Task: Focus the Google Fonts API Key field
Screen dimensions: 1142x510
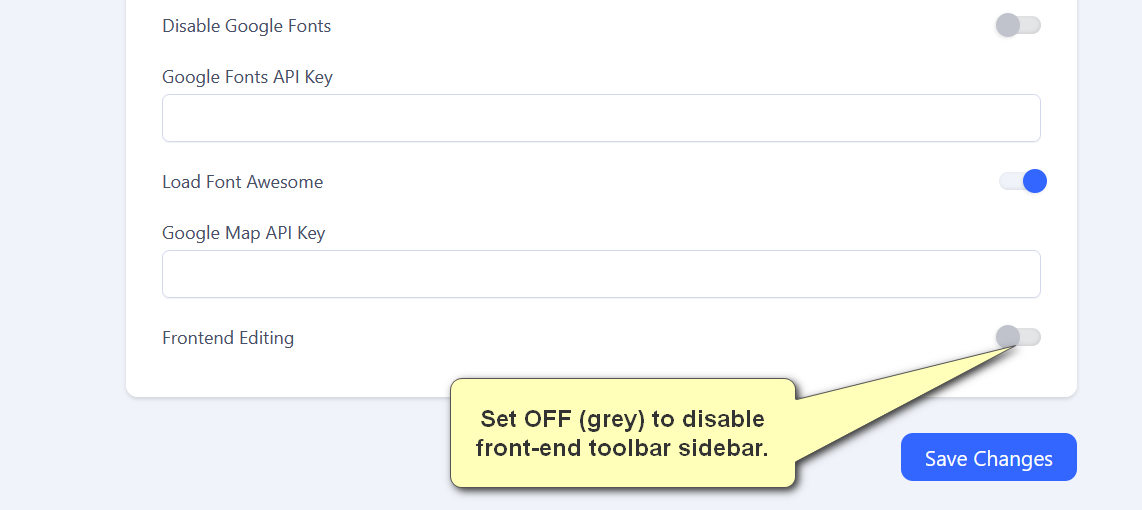Action: (x=601, y=118)
